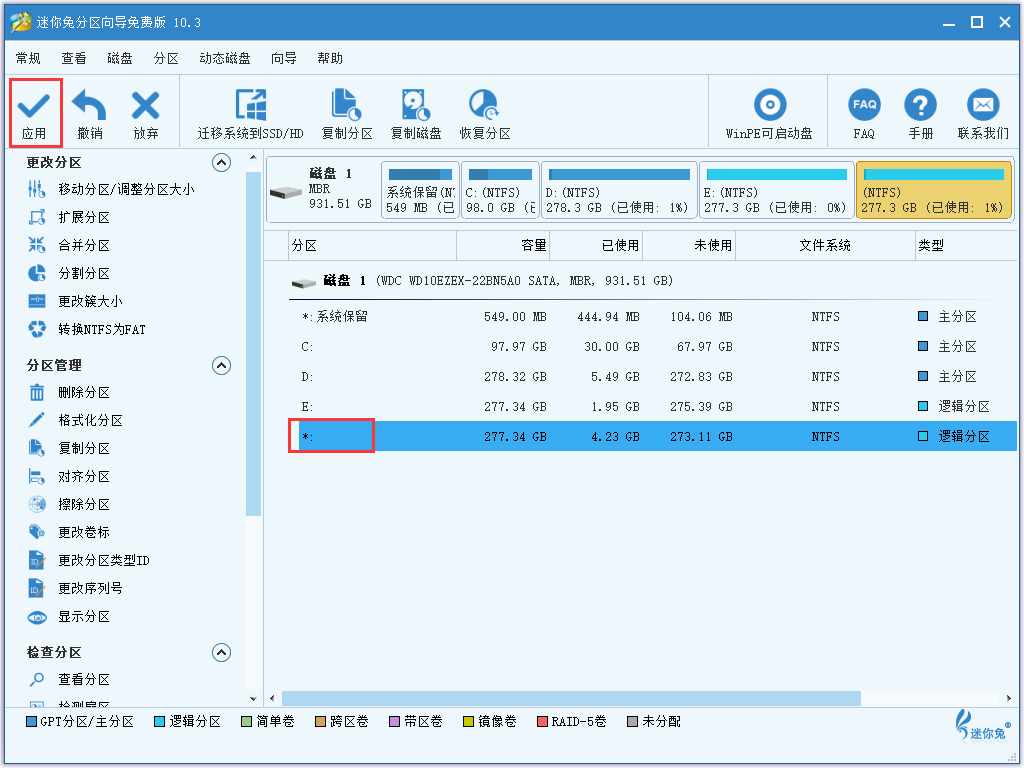This screenshot has width=1024, height=768.
Task: Open the FAQ toolbar icon
Action: 864,114
